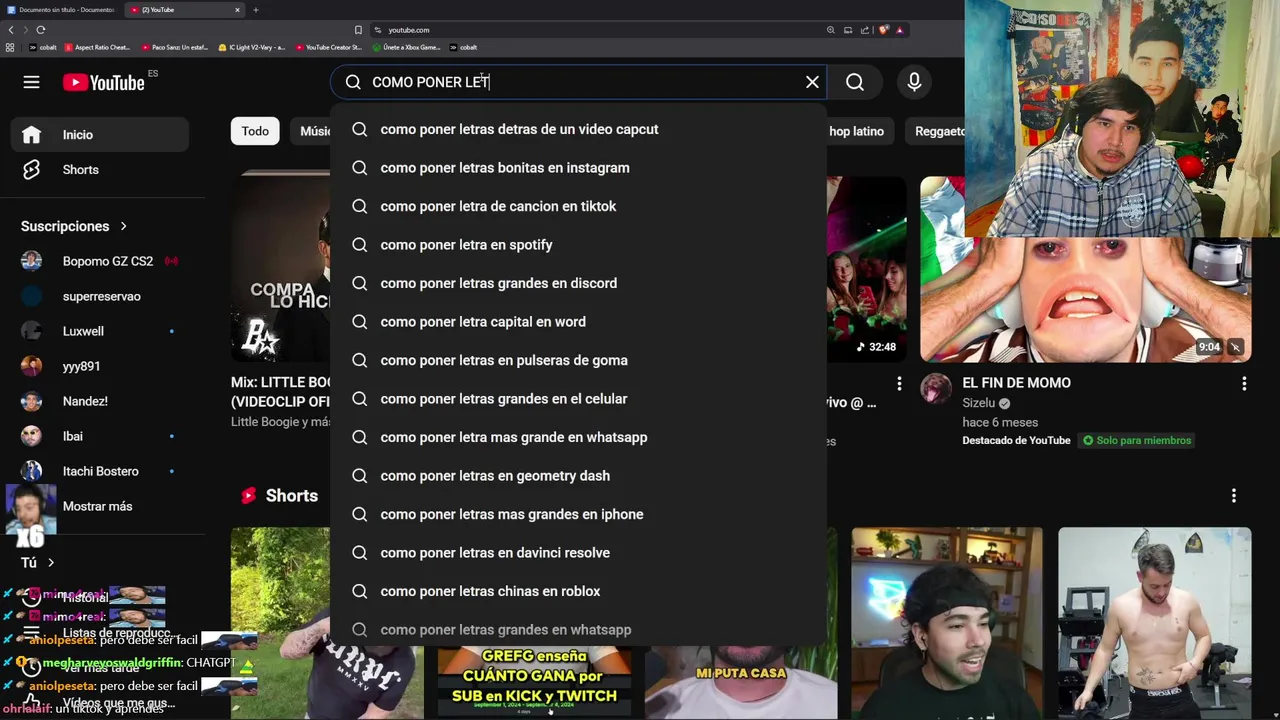Start voice search with the microphone
1280x720 pixels.
pos(914,82)
